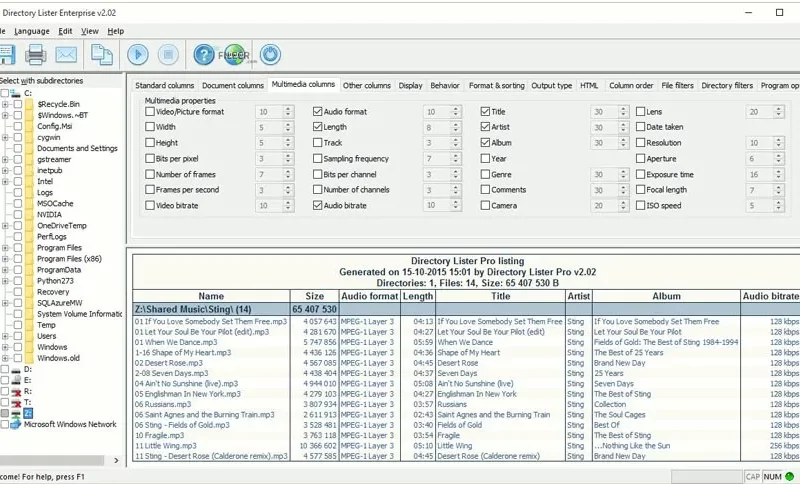Click the tree panel scroll-right arrow
Viewport: 800px width, 484px height.
point(116,461)
